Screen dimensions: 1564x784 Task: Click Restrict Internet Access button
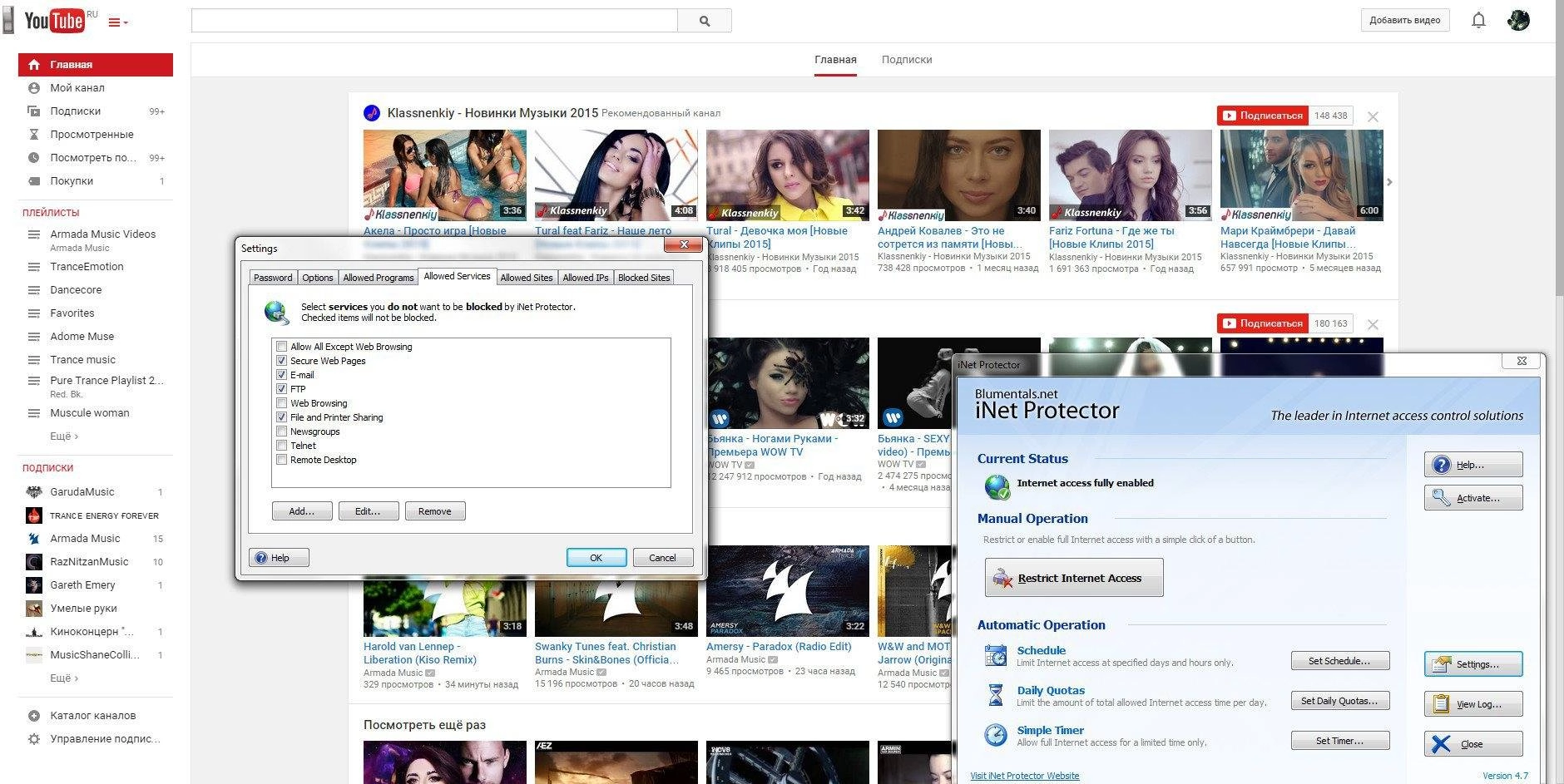click(x=1074, y=578)
